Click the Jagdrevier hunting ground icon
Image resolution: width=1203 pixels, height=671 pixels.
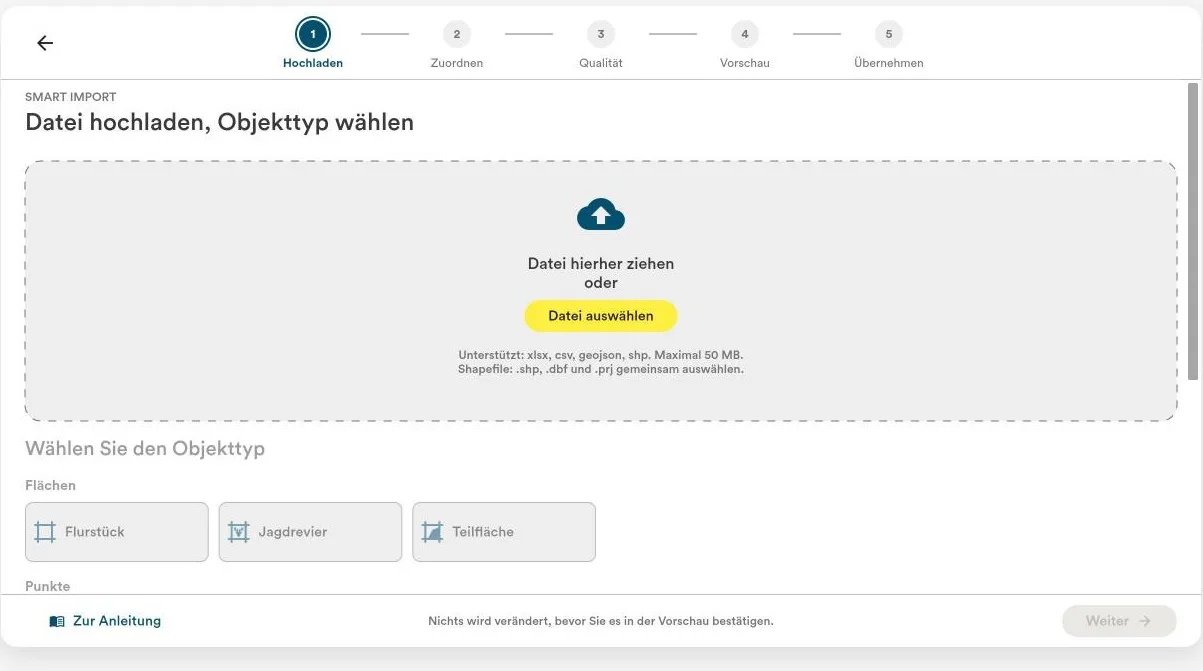(238, 532)
